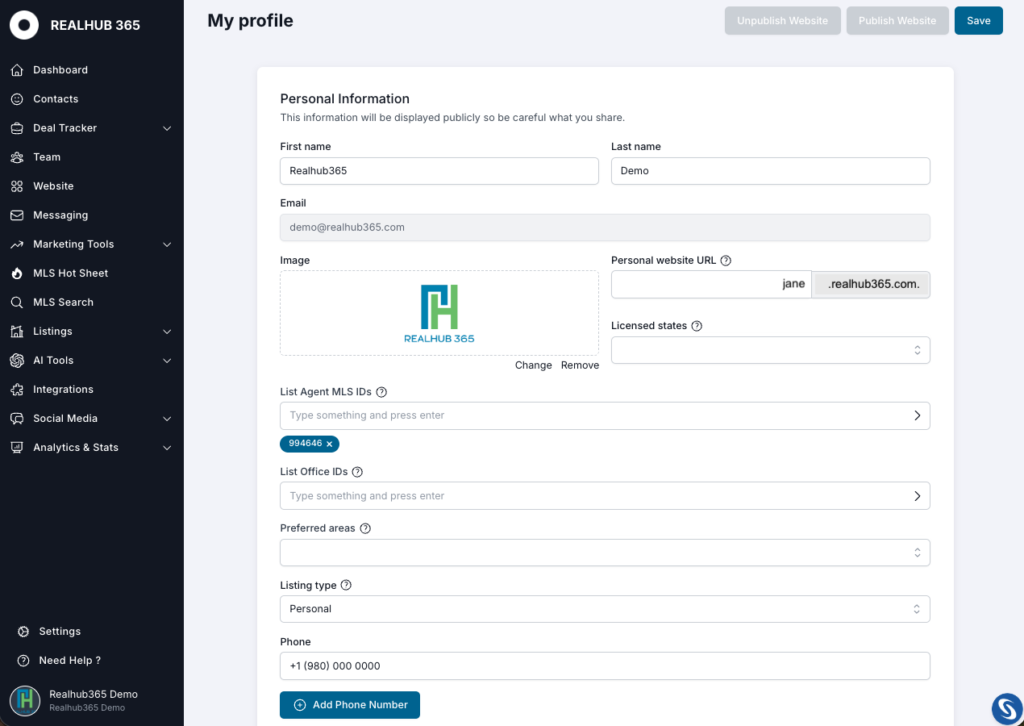Screen dimensions: 1024x726
Task: Click the Marketing Tools trend arrow icon
Action: [17, 244]
